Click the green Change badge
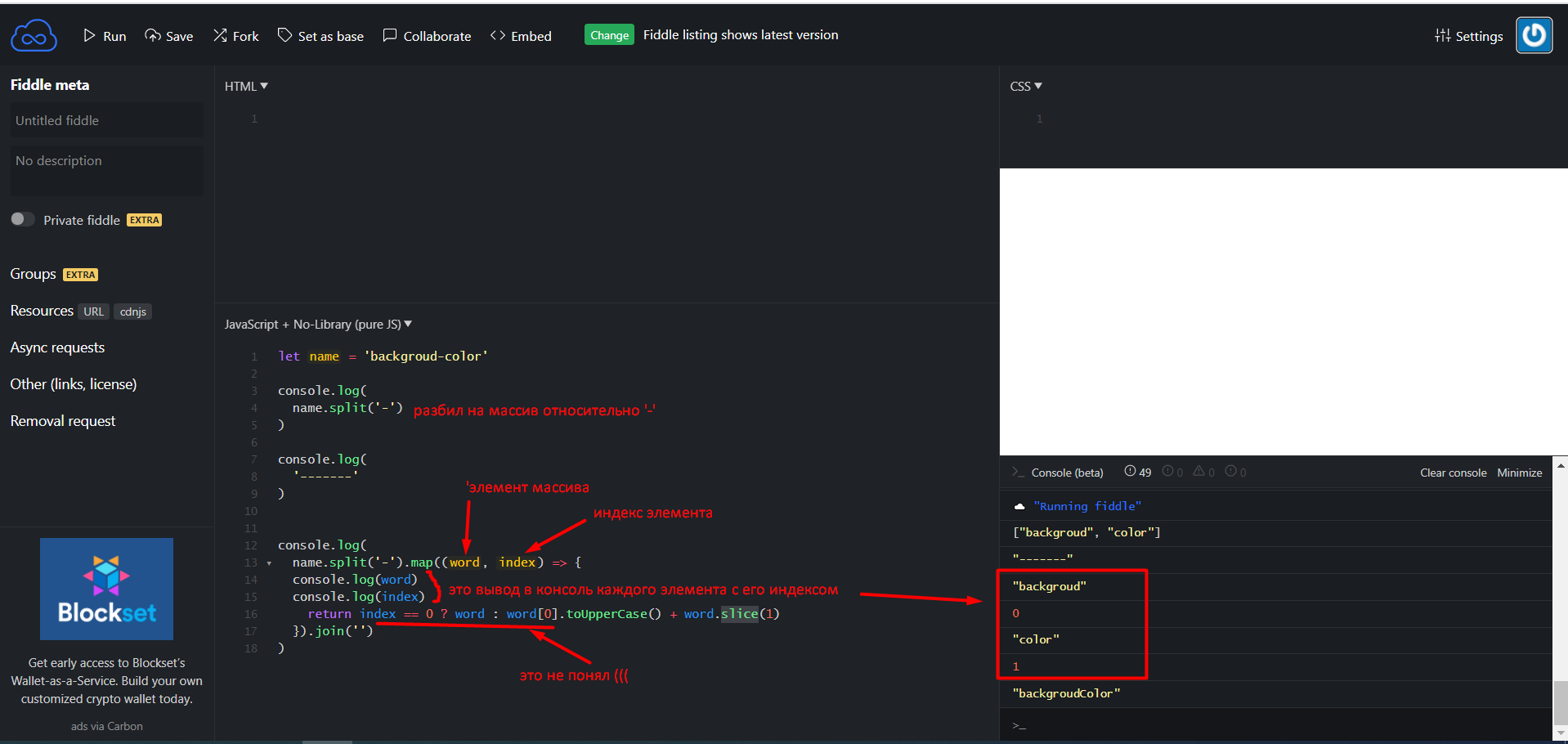The width and height of the screenshot is (1568, 744). 609,35
